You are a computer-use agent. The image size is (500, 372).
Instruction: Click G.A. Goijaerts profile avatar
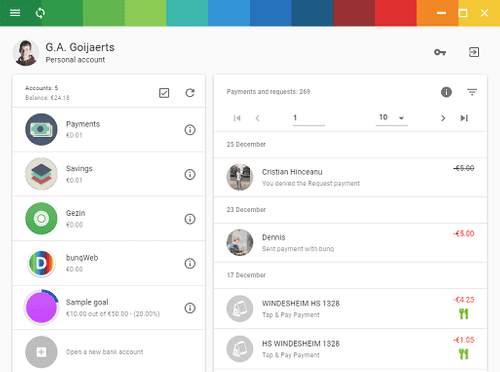[x=26, y=53]
